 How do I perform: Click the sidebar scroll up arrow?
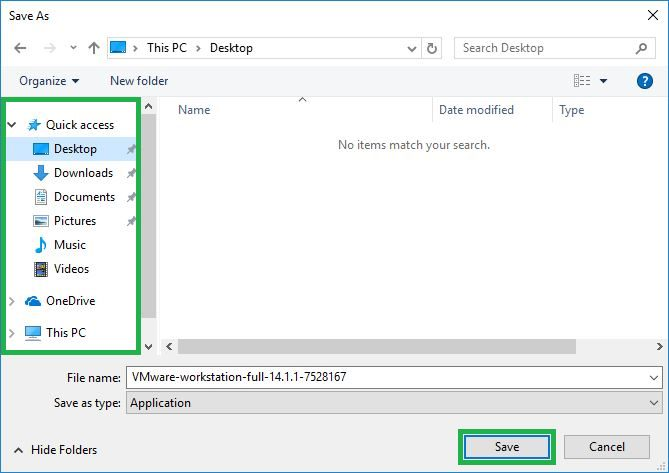pyautogui.click(x=148, y=106)
